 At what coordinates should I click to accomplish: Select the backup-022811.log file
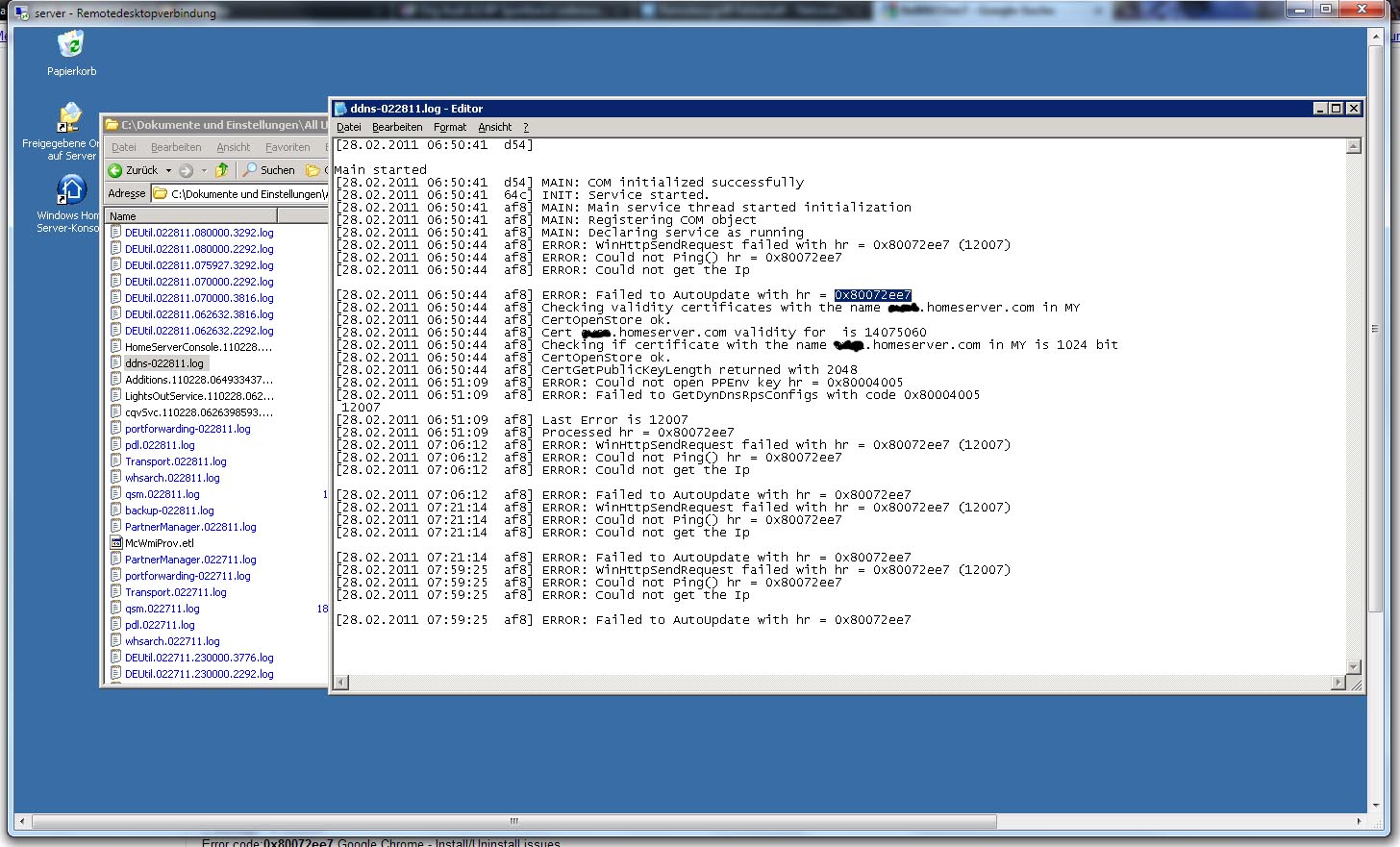[x=169, y=511]
